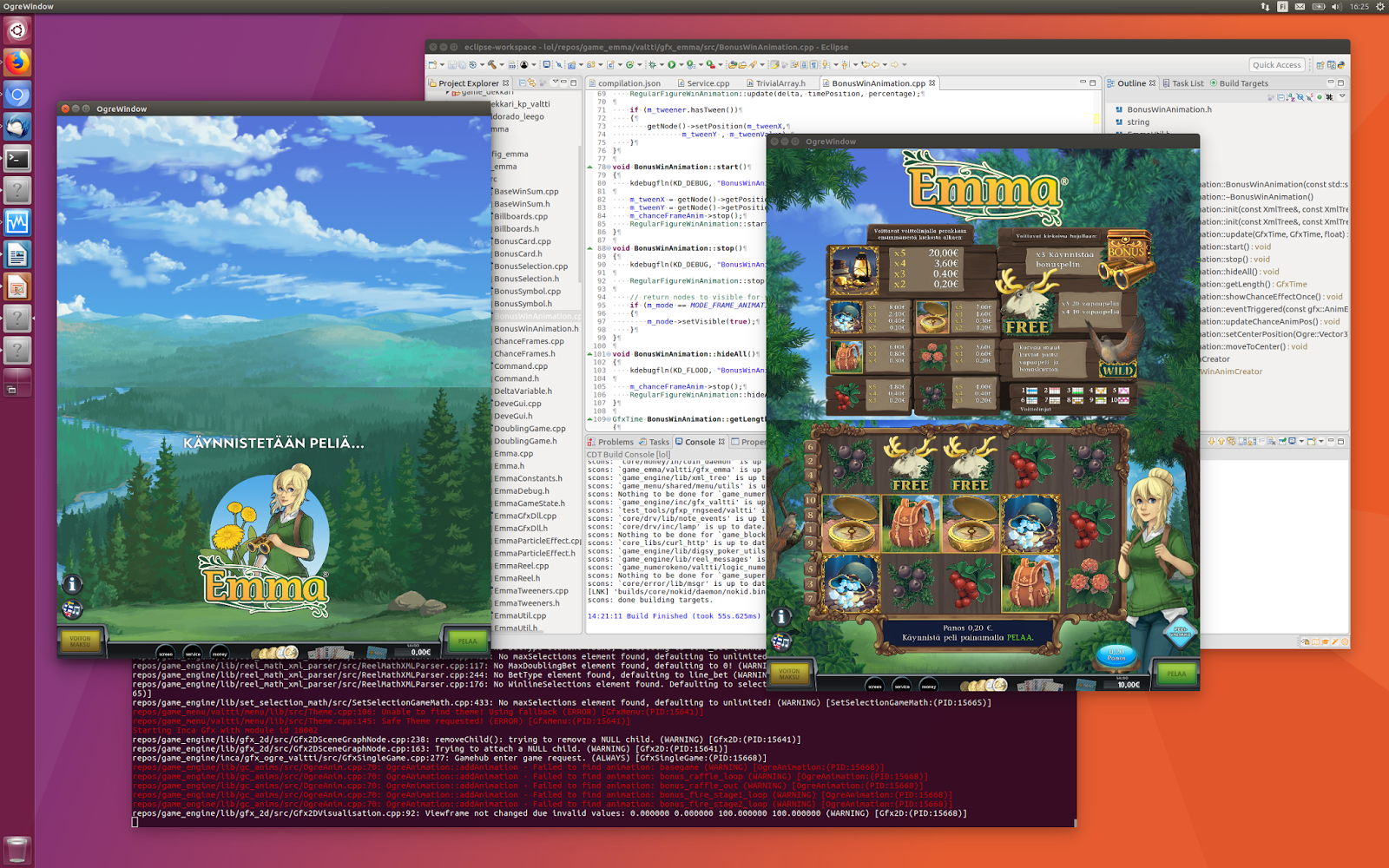Launch Firefox from the Ubuntu dock
The width and height of the screenshot is (1389, 868).
point(16,62)
